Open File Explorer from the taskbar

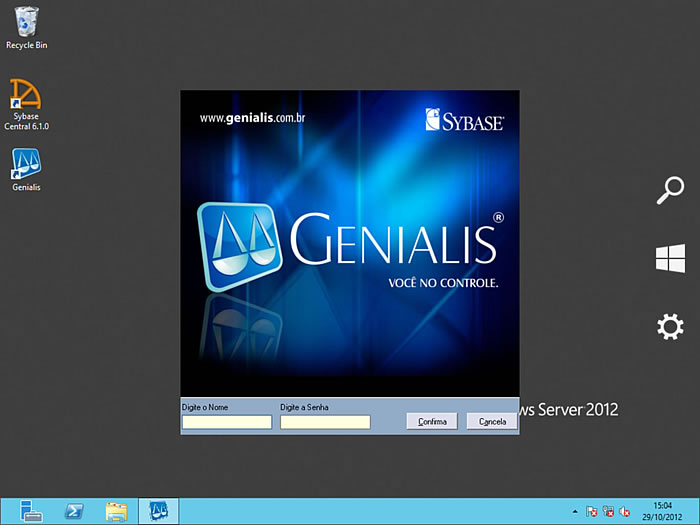point(116,512)
